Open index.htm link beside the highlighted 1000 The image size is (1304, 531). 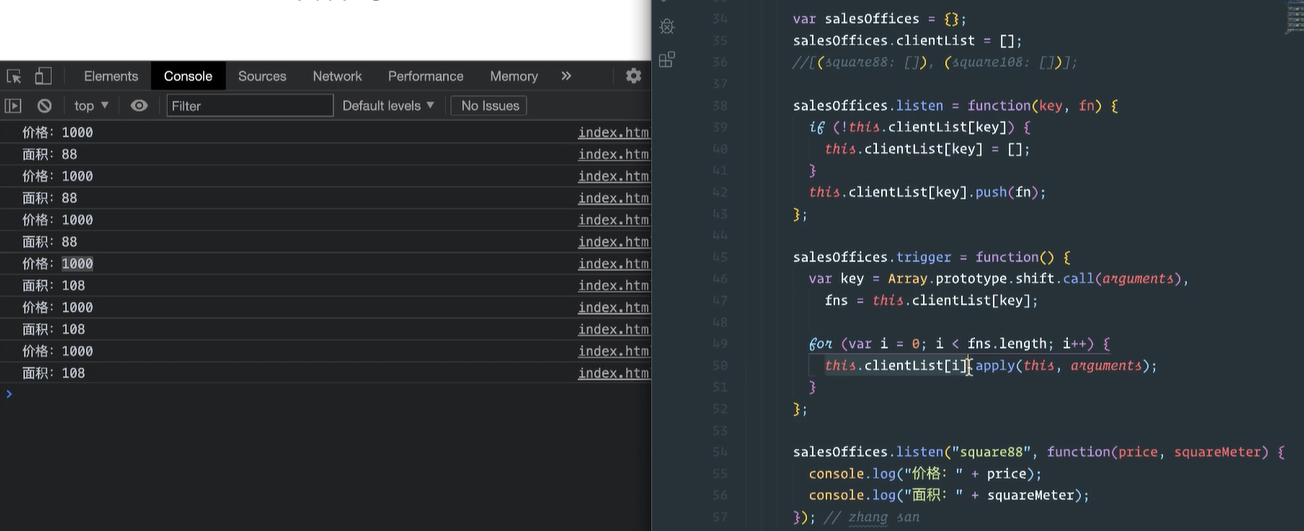pyautogui.click(x=613, y=264)
